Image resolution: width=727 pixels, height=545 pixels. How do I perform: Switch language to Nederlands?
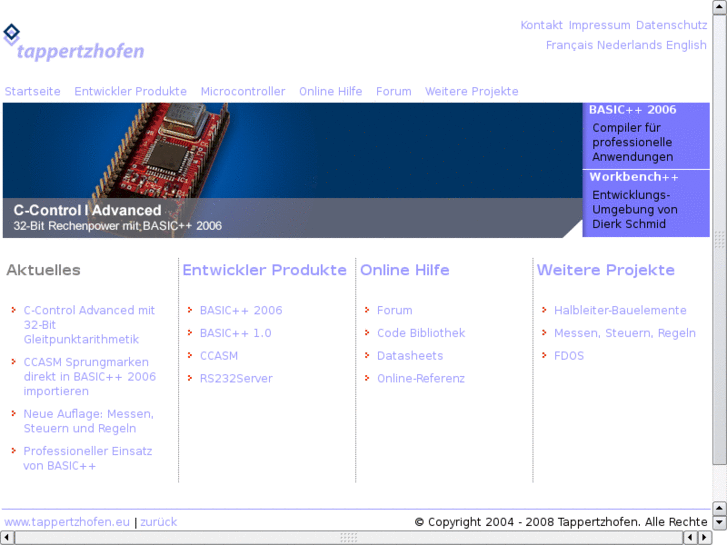click(629, 45)
